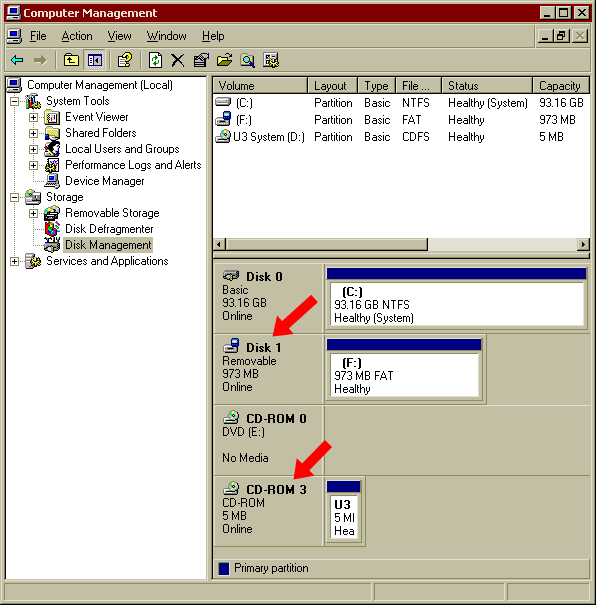Click the Back arrow toolbar icon
The image size is (596, 605).
pyautogui.click(x=17, y=60)
